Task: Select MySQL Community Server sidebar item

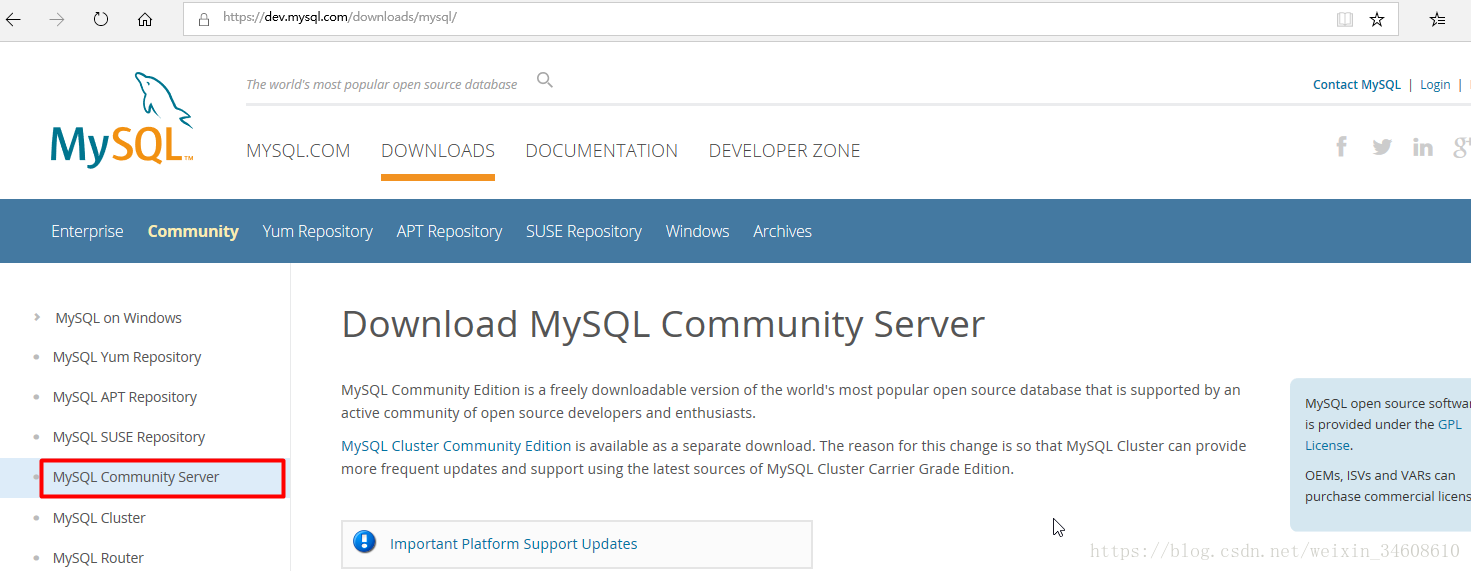Action: 136,477
